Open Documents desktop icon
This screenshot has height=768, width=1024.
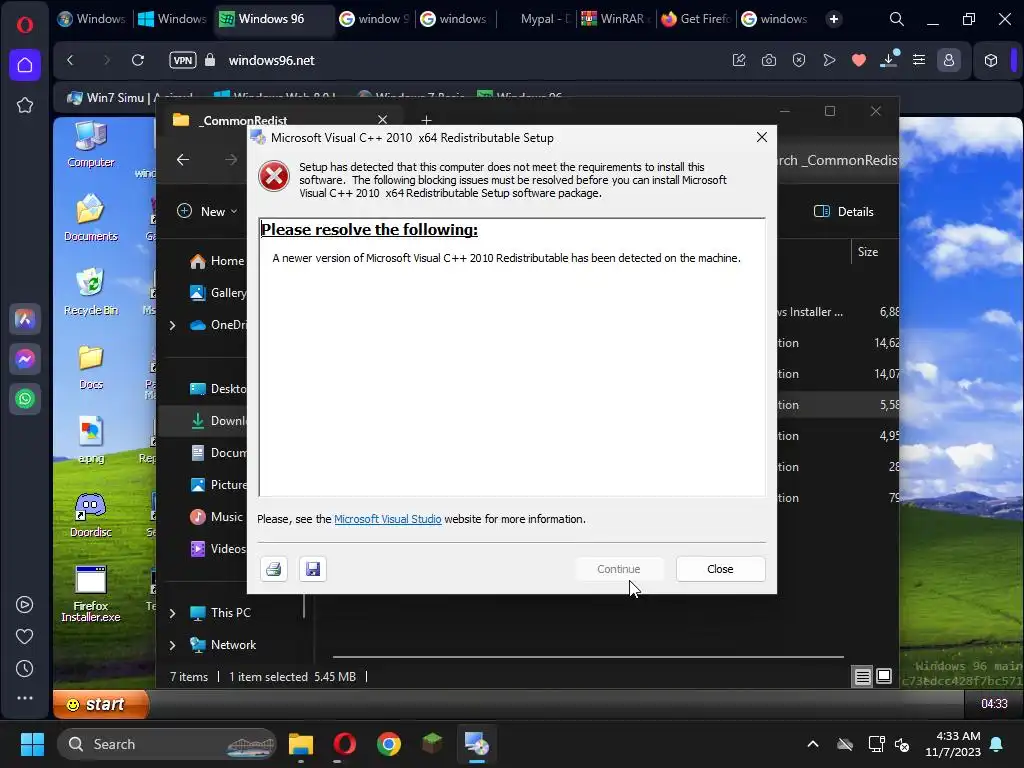click(91, 218)
